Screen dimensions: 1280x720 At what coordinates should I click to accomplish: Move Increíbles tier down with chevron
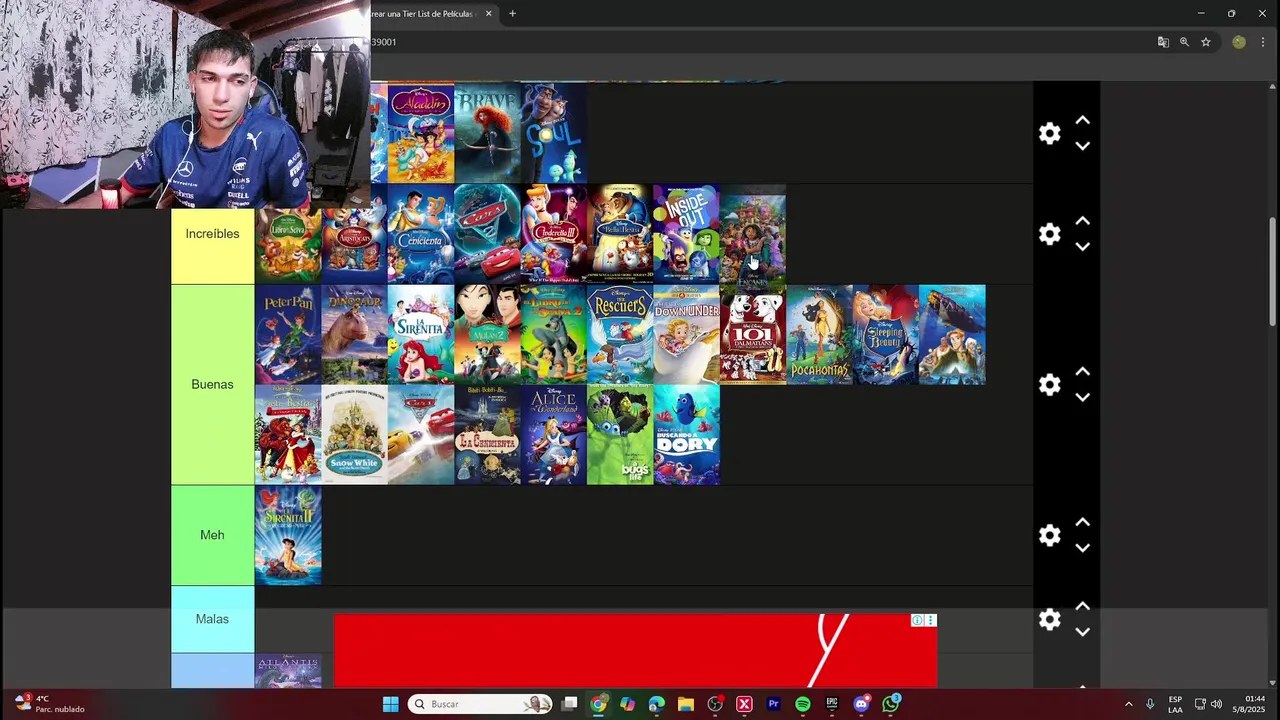1082,247
